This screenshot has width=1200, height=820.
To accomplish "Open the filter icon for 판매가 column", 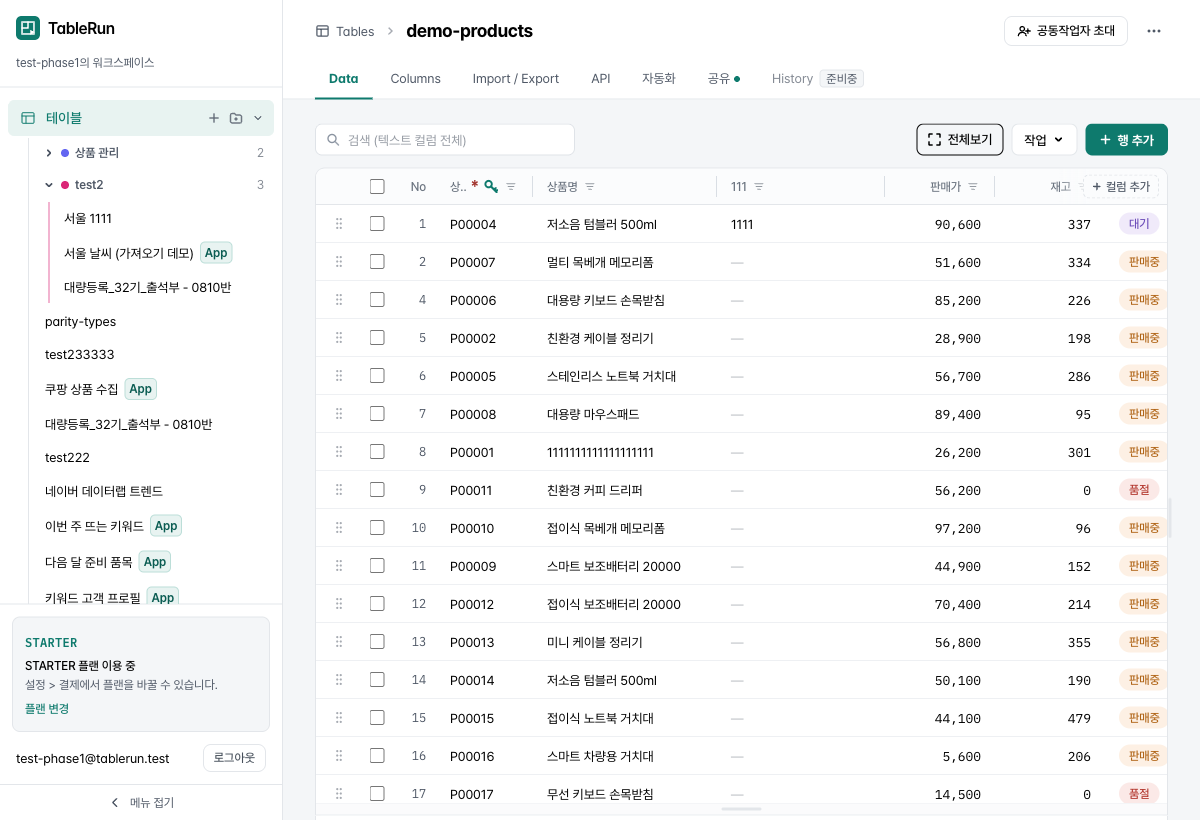I will click(973, 187).
